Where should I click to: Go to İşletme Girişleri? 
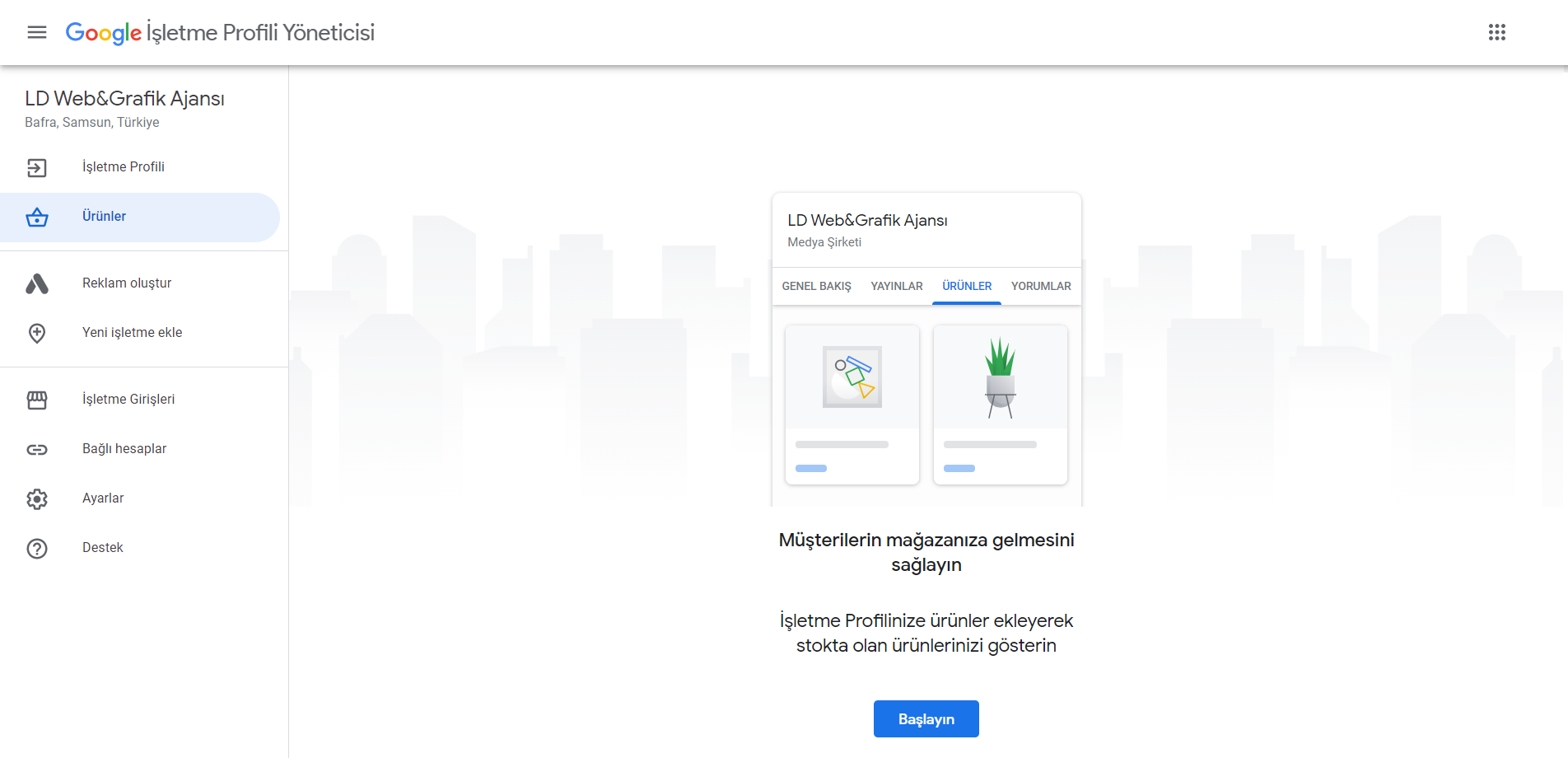(x=140, y=400)
